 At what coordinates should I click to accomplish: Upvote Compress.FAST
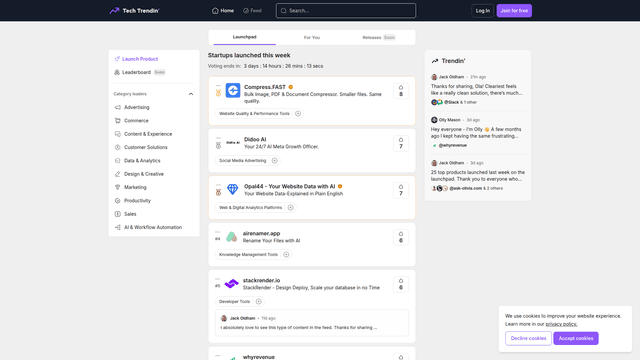(401, 91)
